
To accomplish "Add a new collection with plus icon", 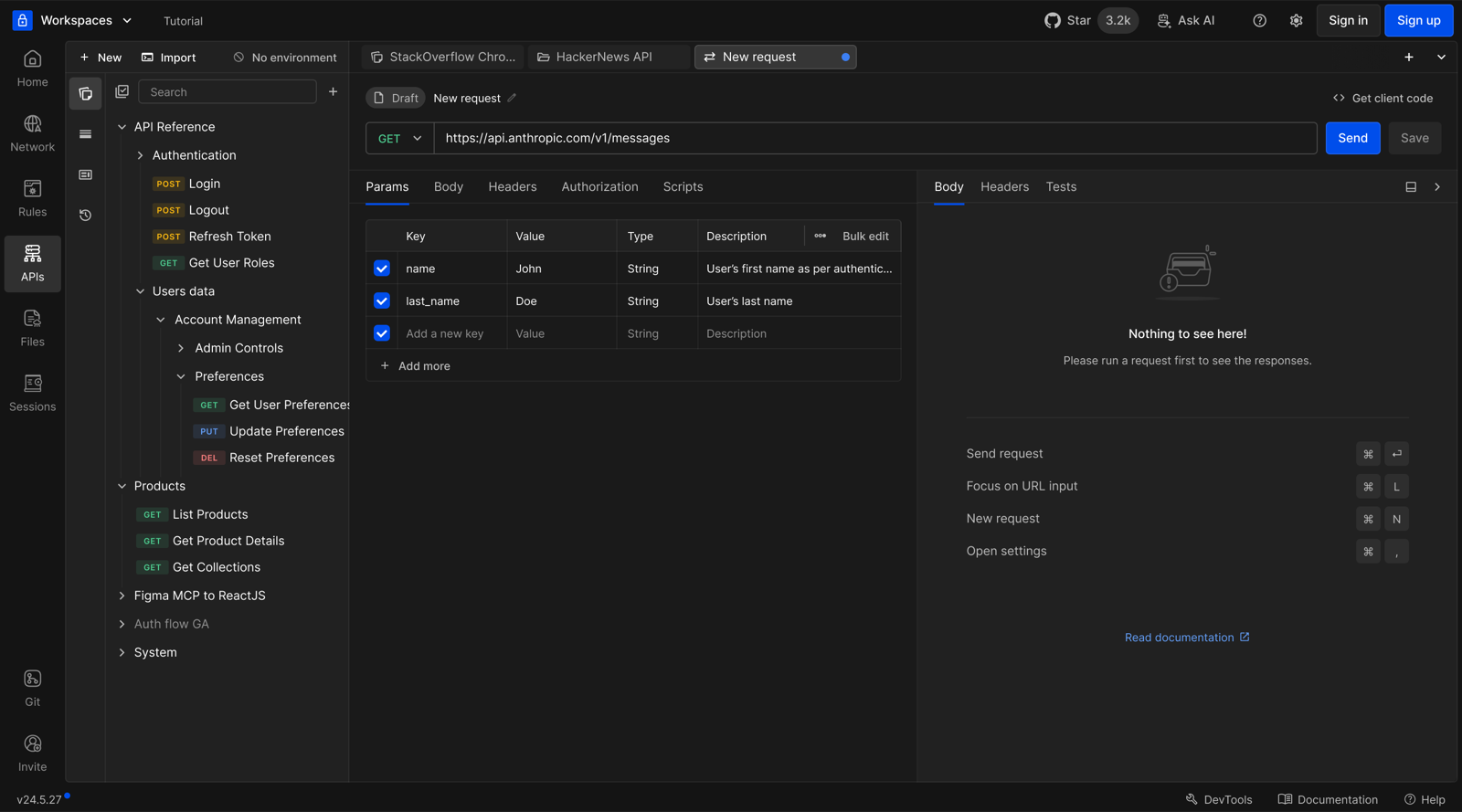I will [334, 91].
